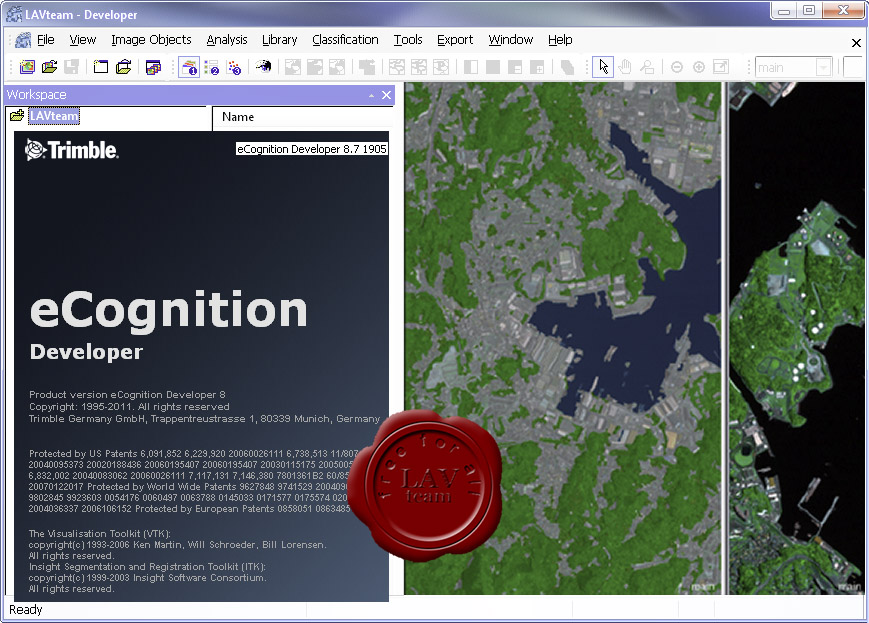Screen dimensions: 869x623
Task: Click the zoom in plus magnifier icon
Action: [699, 68]
